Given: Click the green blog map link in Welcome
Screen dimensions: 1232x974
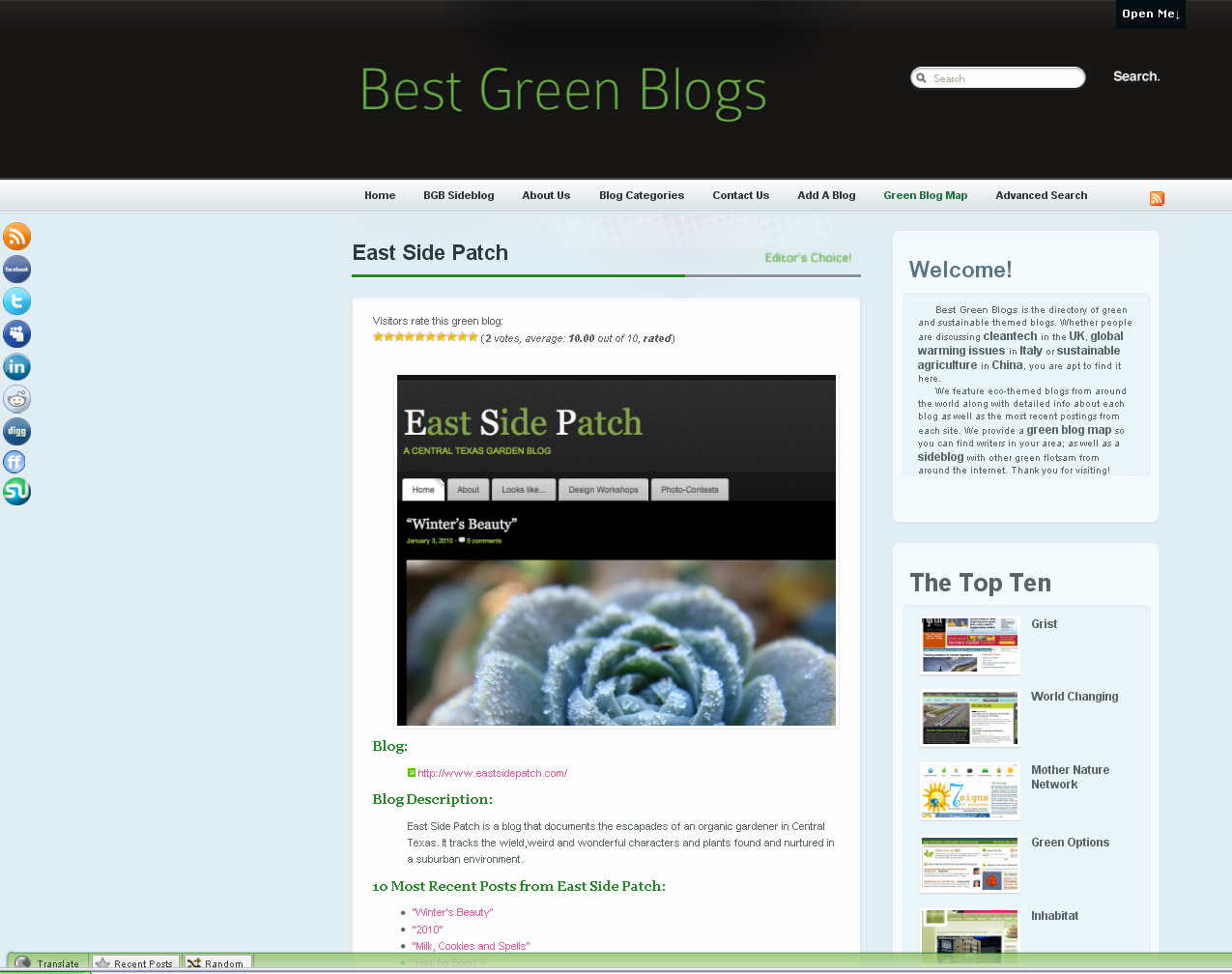Looking at the screenshot, I should 1069,430.
